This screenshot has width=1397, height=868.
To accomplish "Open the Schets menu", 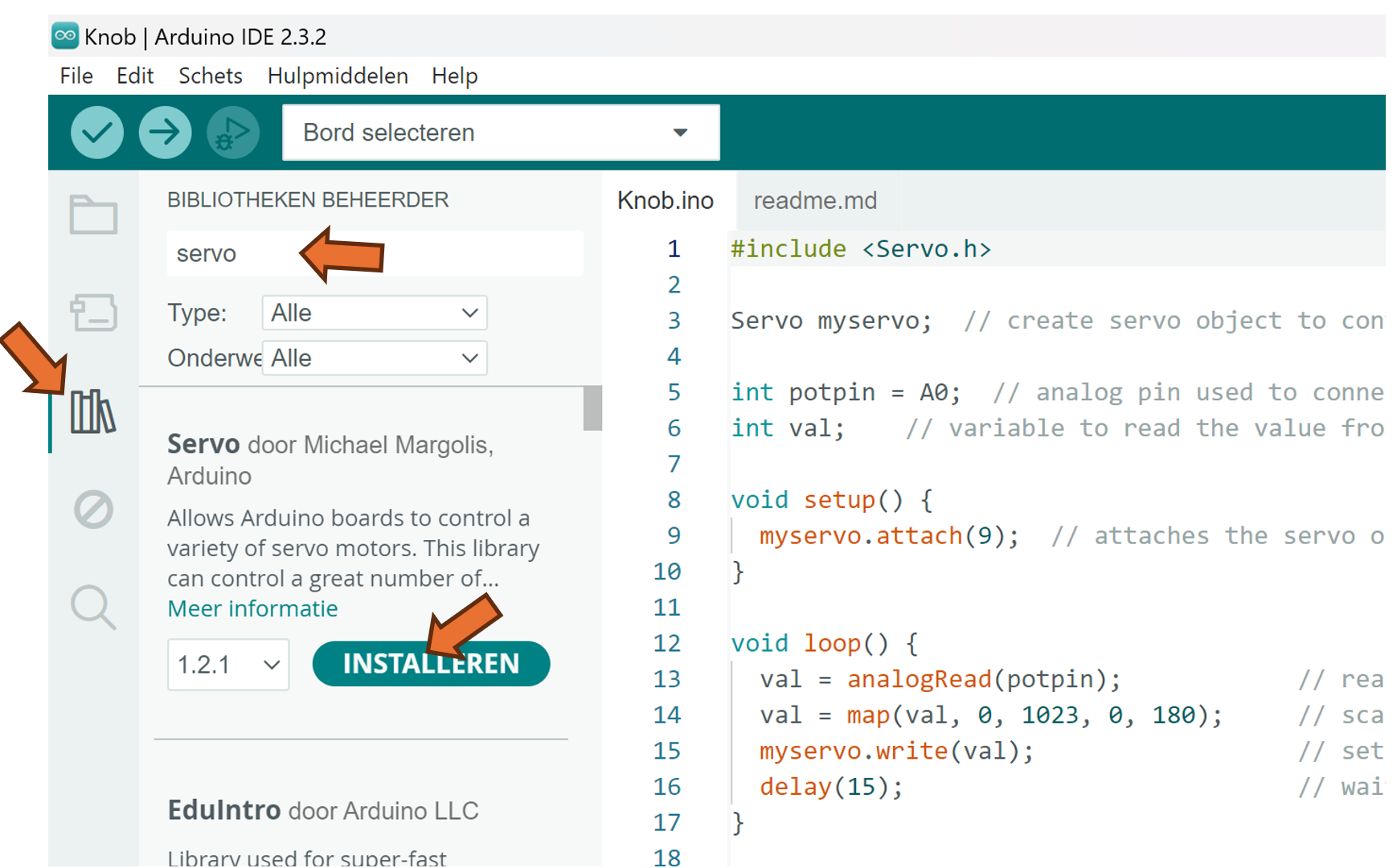I will coord(210,76).
